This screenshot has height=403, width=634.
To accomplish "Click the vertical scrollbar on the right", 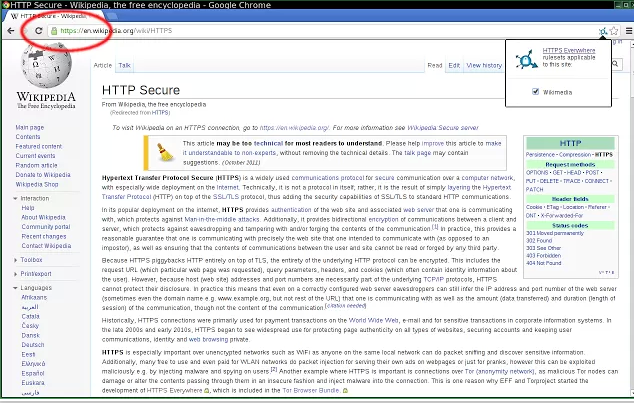I will click(632, 218).
